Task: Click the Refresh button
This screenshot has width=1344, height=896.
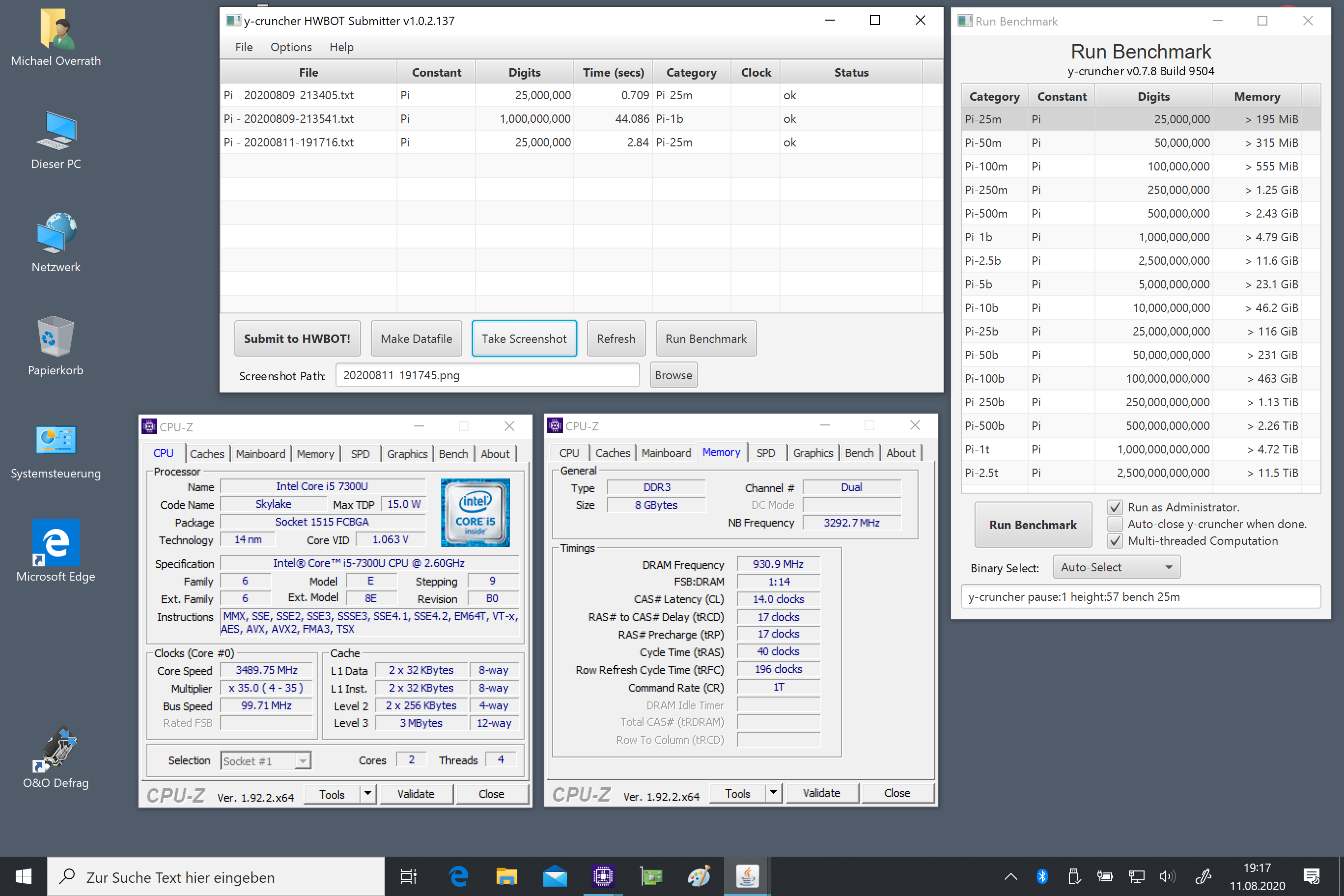Action: (616, 338)
